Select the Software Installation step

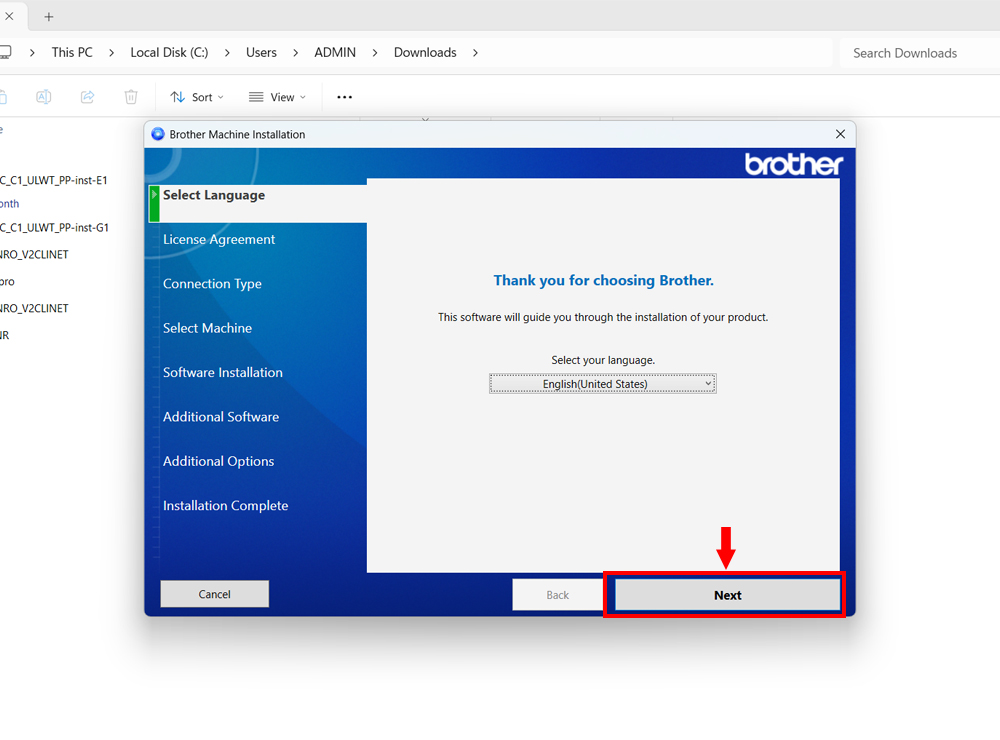[223, 373]
